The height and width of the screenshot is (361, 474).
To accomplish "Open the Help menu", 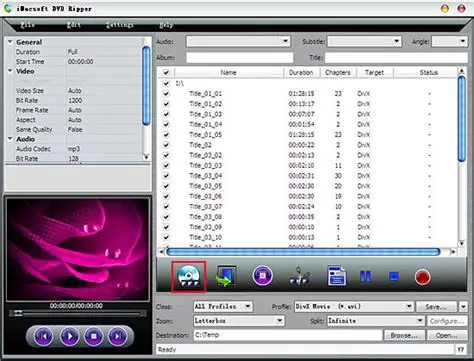I will 166,25.
